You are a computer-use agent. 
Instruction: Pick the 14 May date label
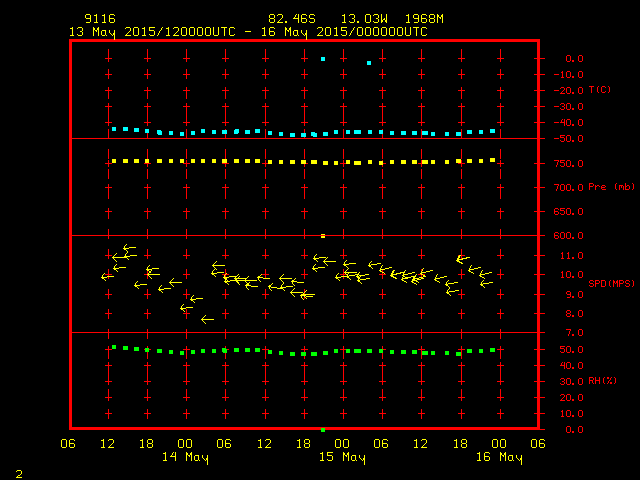click(x=185, y=458)
